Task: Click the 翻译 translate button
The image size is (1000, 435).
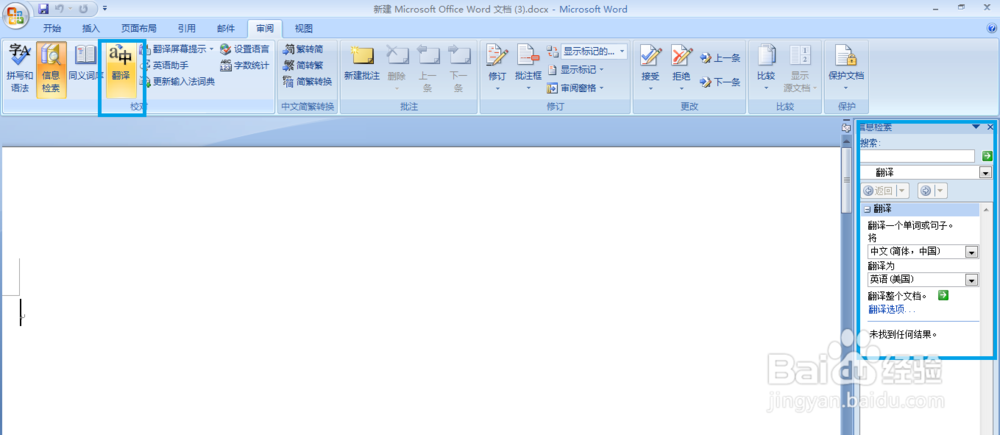Action: pyautogui.click(x=121, y=69)
